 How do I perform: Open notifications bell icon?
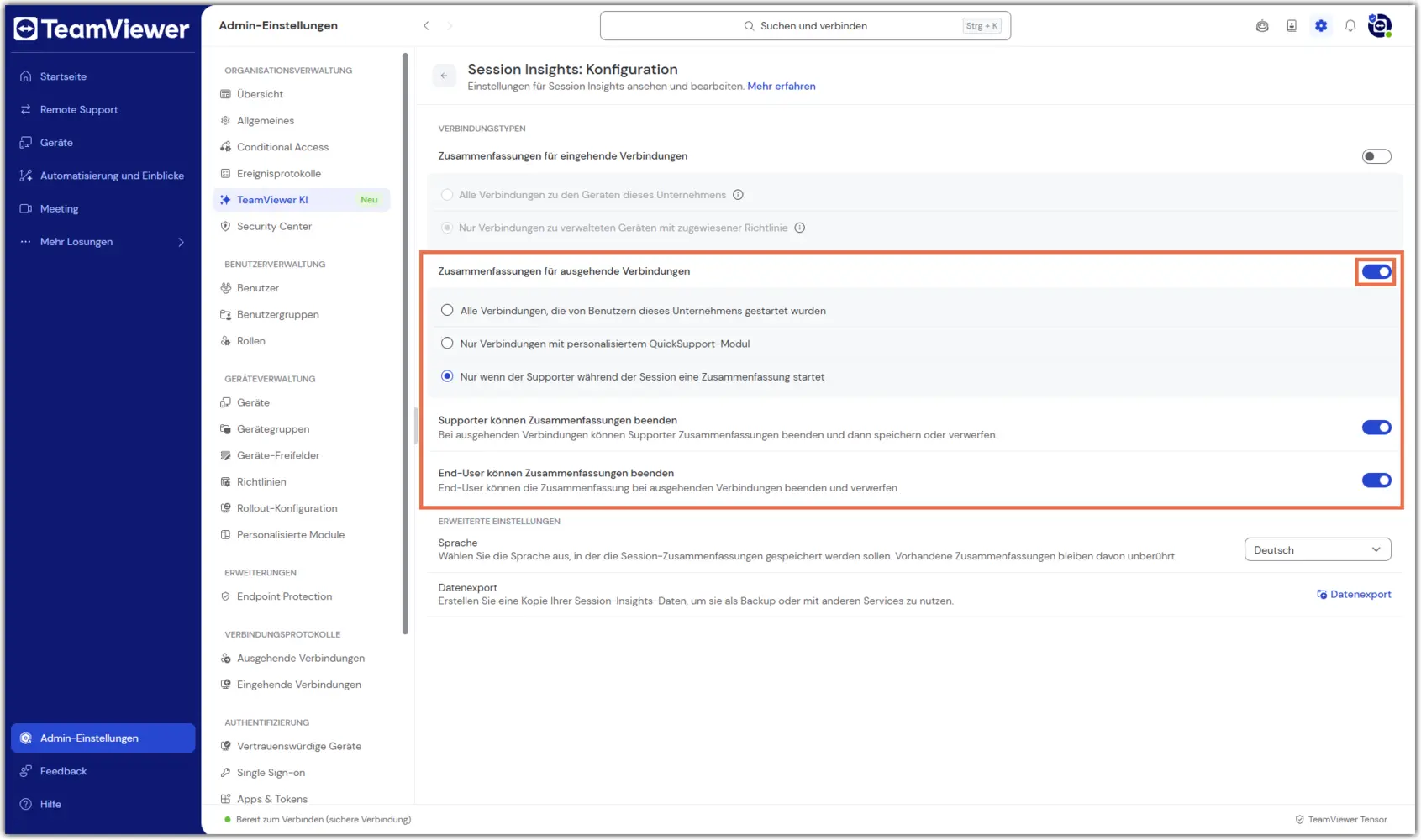point(1350,26)
